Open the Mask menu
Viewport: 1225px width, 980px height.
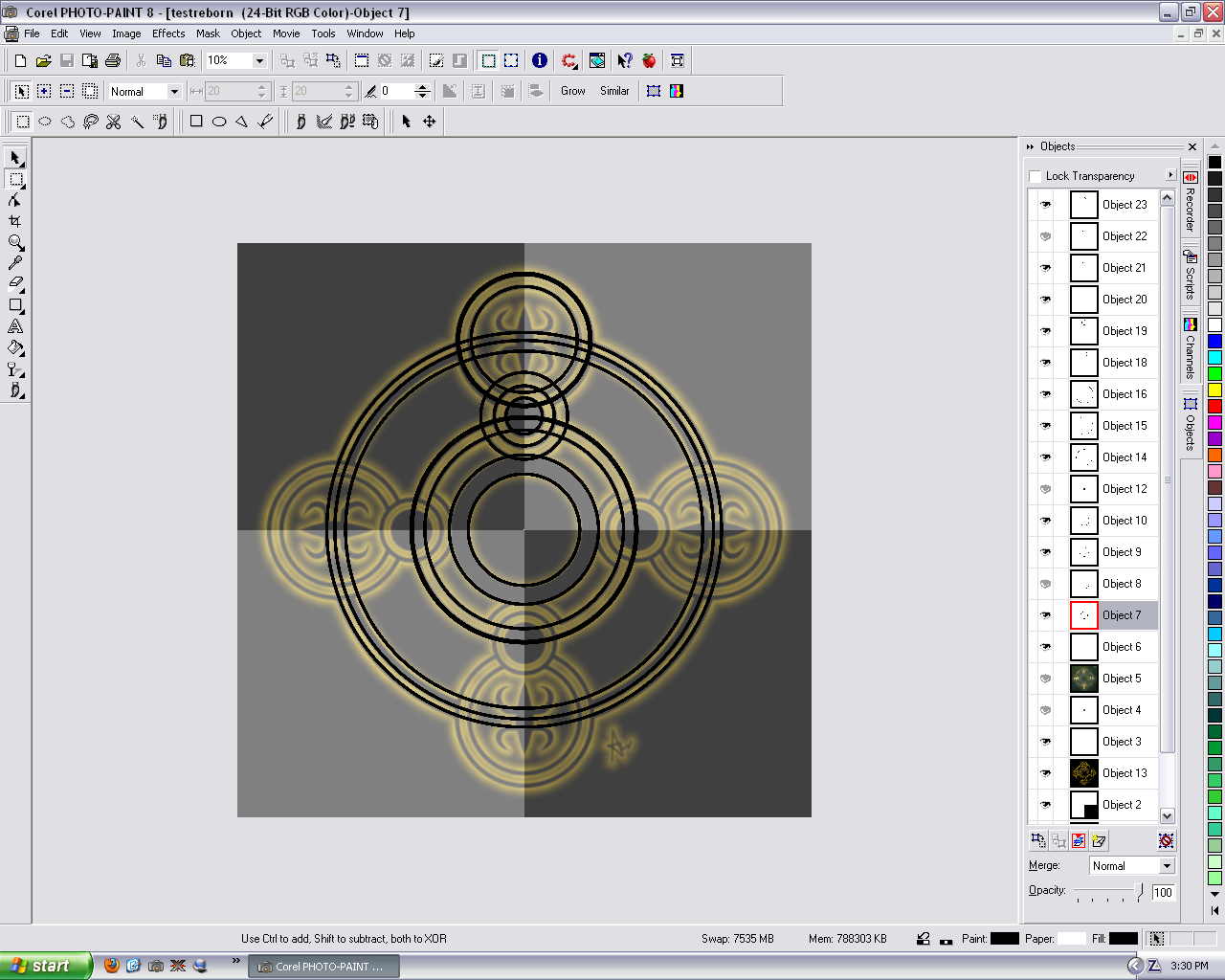208,33
